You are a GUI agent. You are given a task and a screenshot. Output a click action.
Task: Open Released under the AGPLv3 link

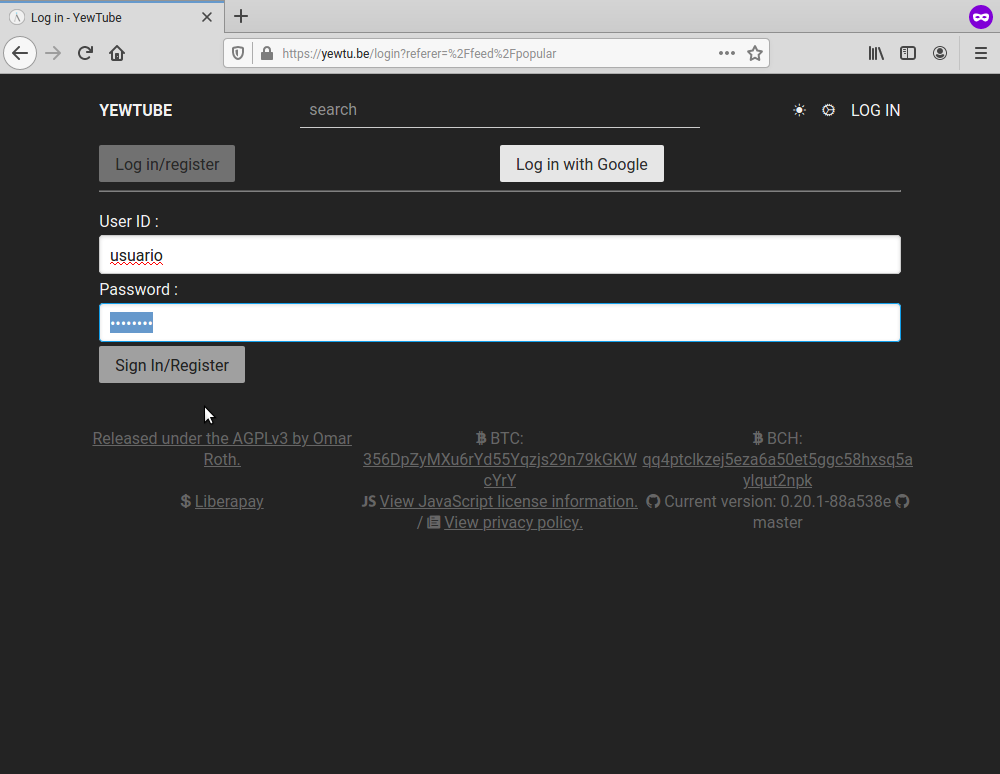point(222,449)
